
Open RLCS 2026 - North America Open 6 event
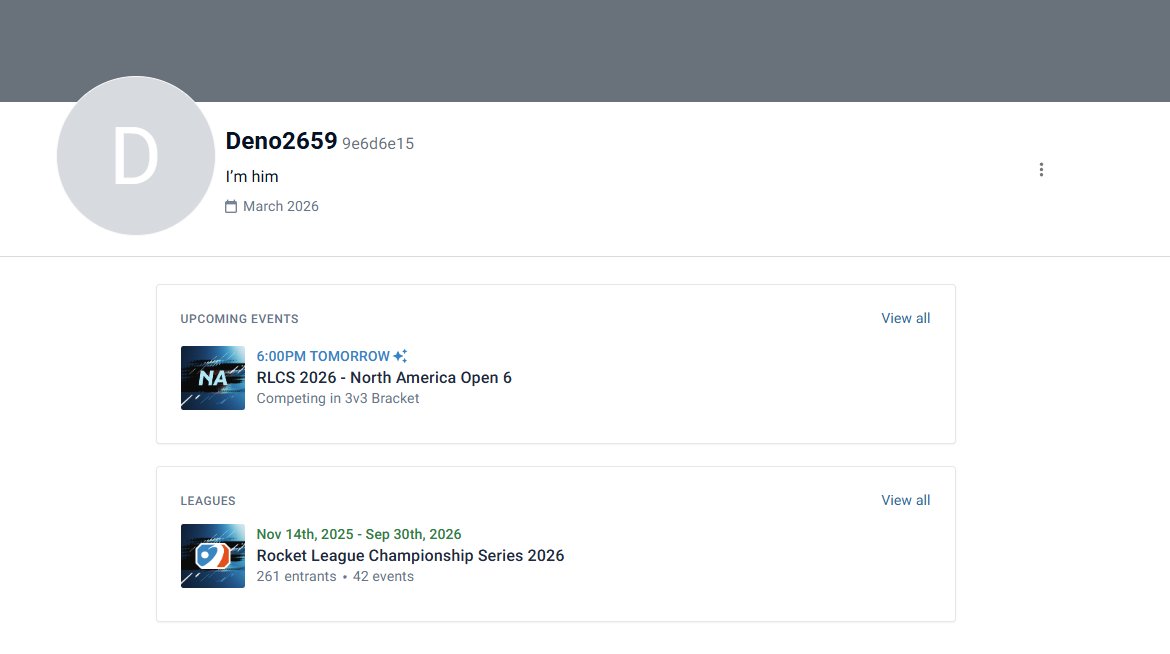(x=384, y=378)
